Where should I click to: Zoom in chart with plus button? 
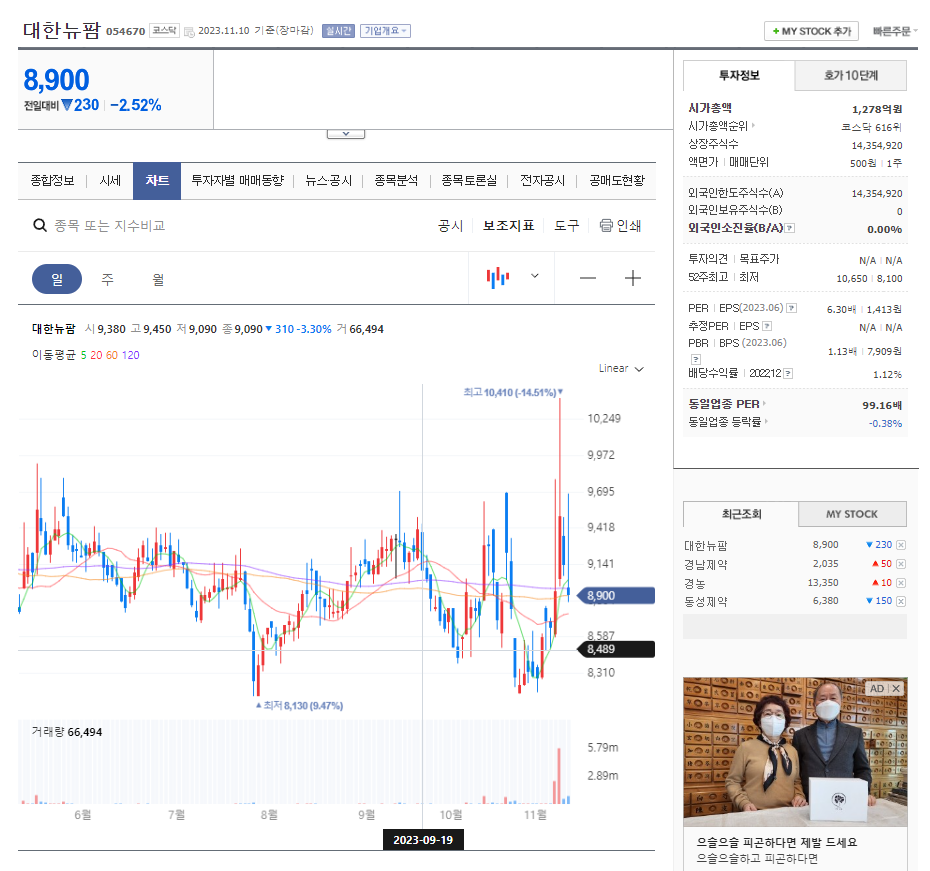point(633,278)
